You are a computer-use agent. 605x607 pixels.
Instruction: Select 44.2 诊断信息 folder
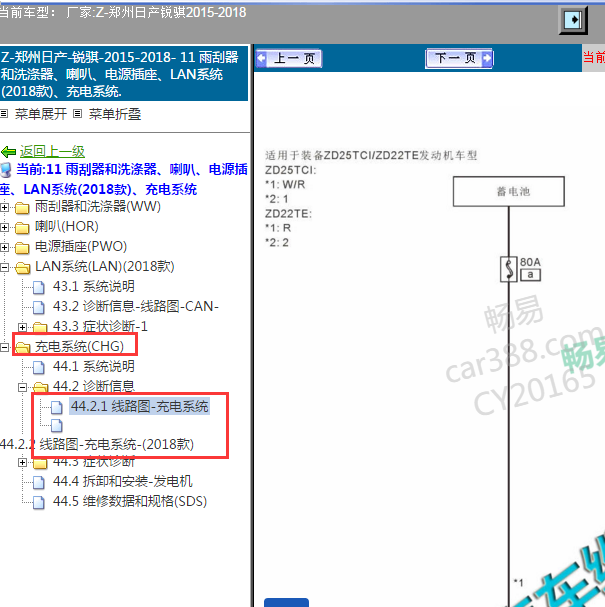tap(94, 386)
